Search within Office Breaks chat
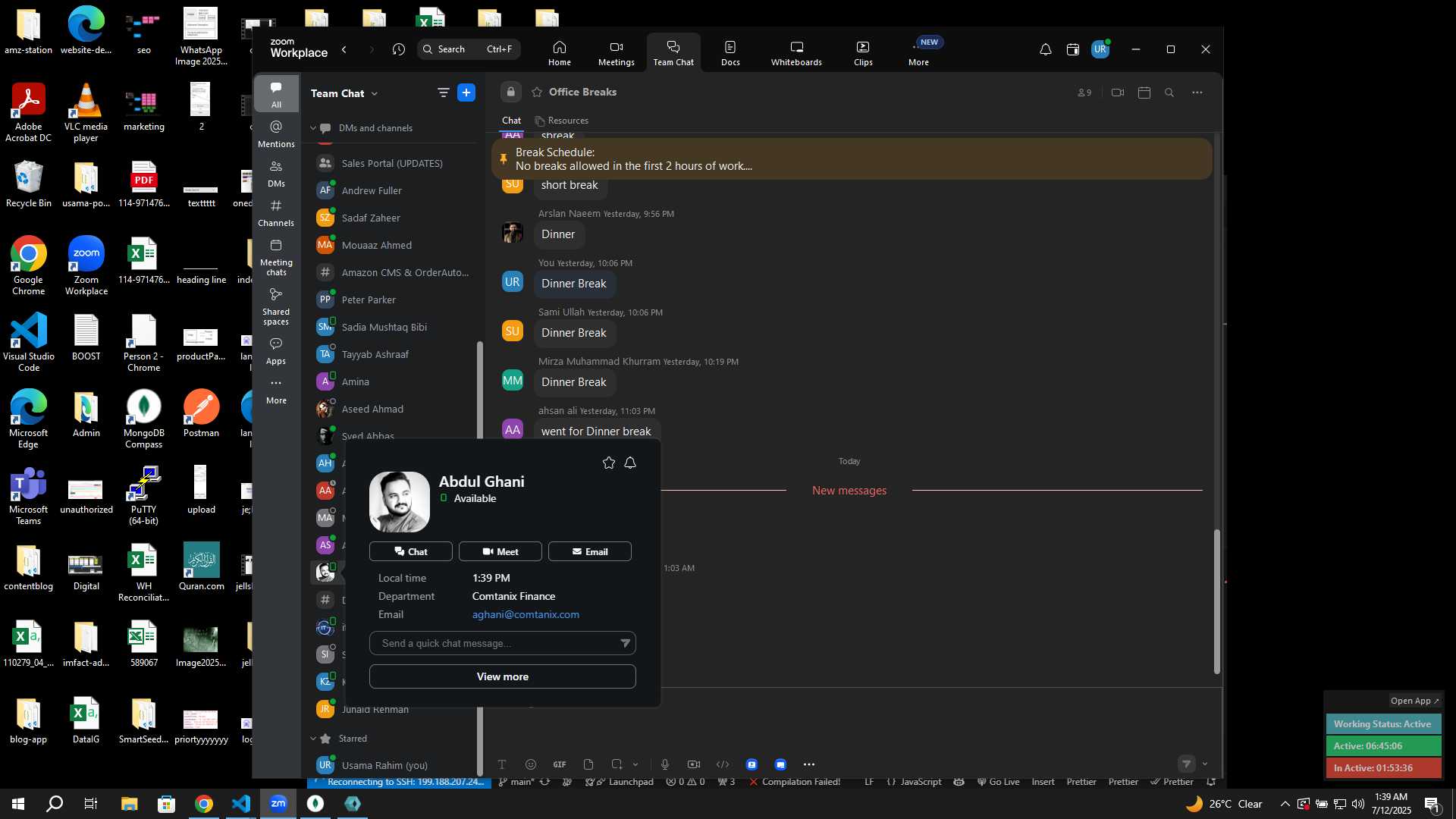Screen dimensions: 1456x819 tap(1169, 93)
